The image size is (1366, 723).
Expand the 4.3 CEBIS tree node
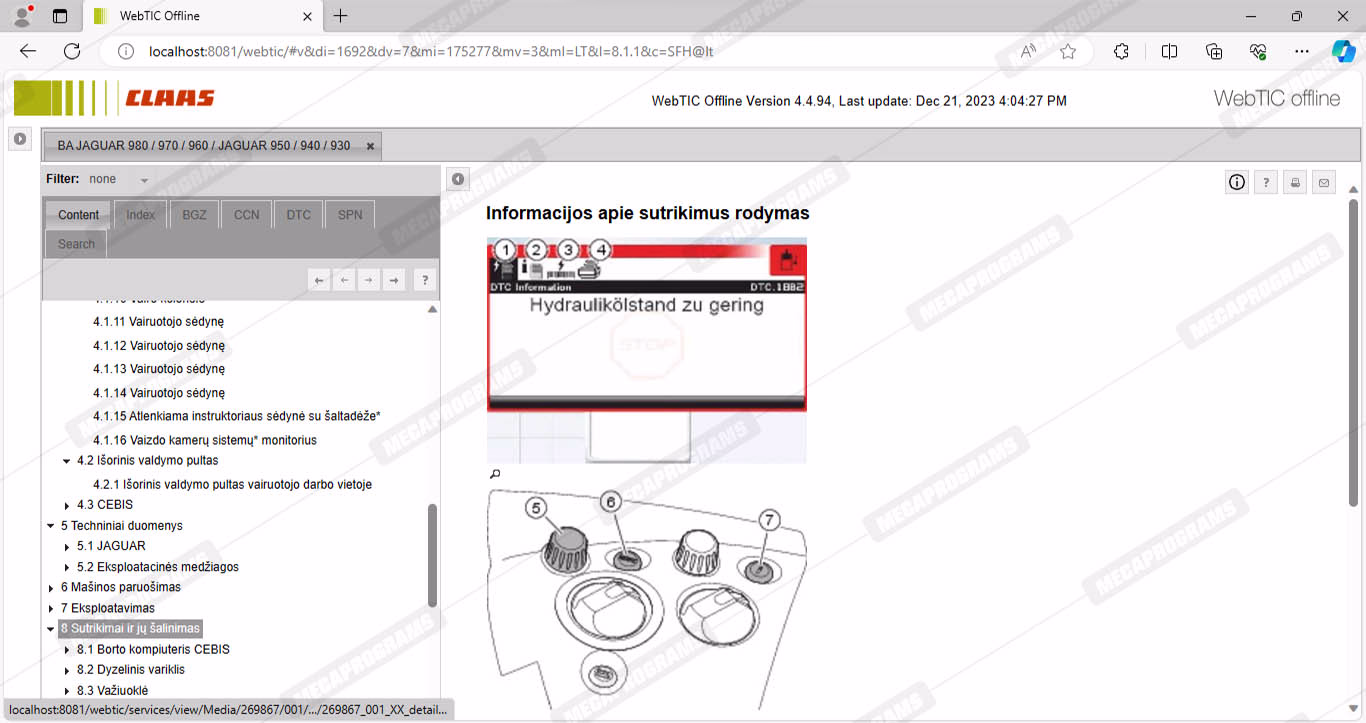coord(67,505)
